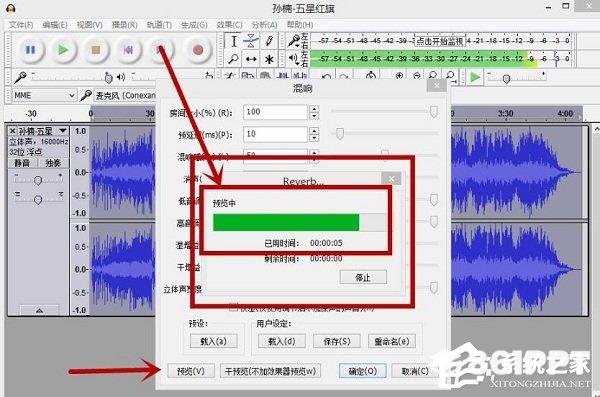Open the 效果(C) effects menu
This screenshot has height=397, width=600.
229,25
